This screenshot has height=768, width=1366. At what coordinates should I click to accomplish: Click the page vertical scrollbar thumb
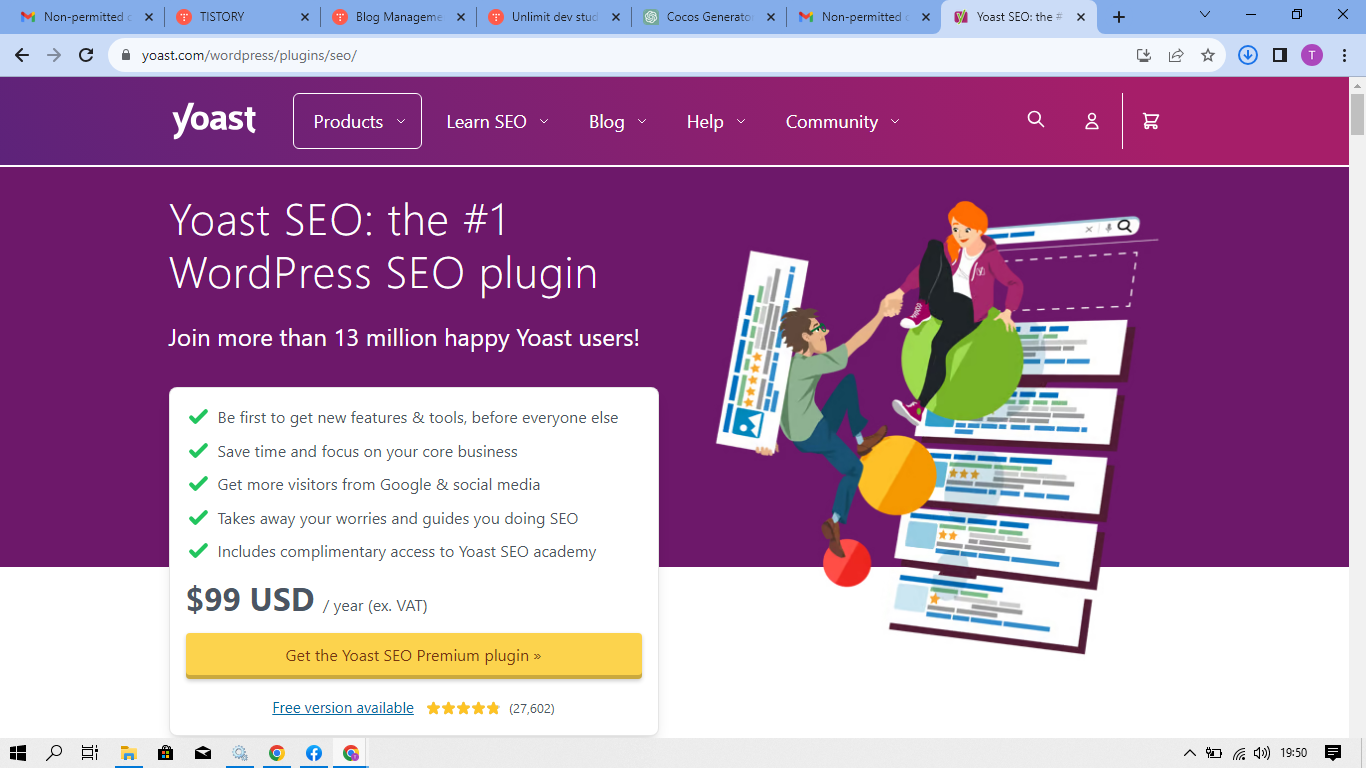click(x=1357, y=114)
